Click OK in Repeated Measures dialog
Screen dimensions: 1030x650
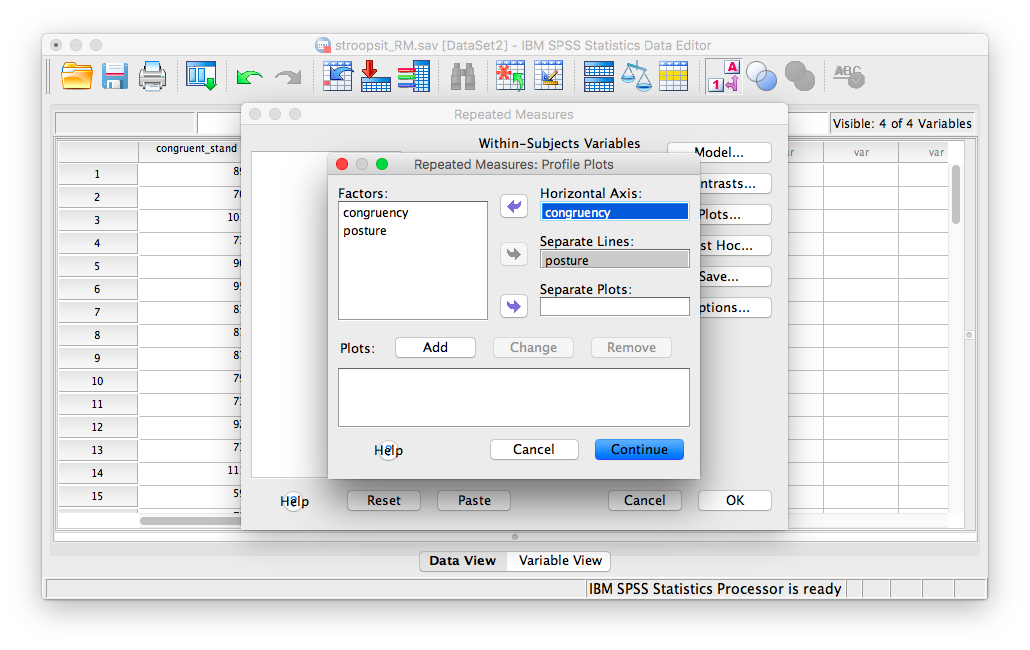point(734,500)
